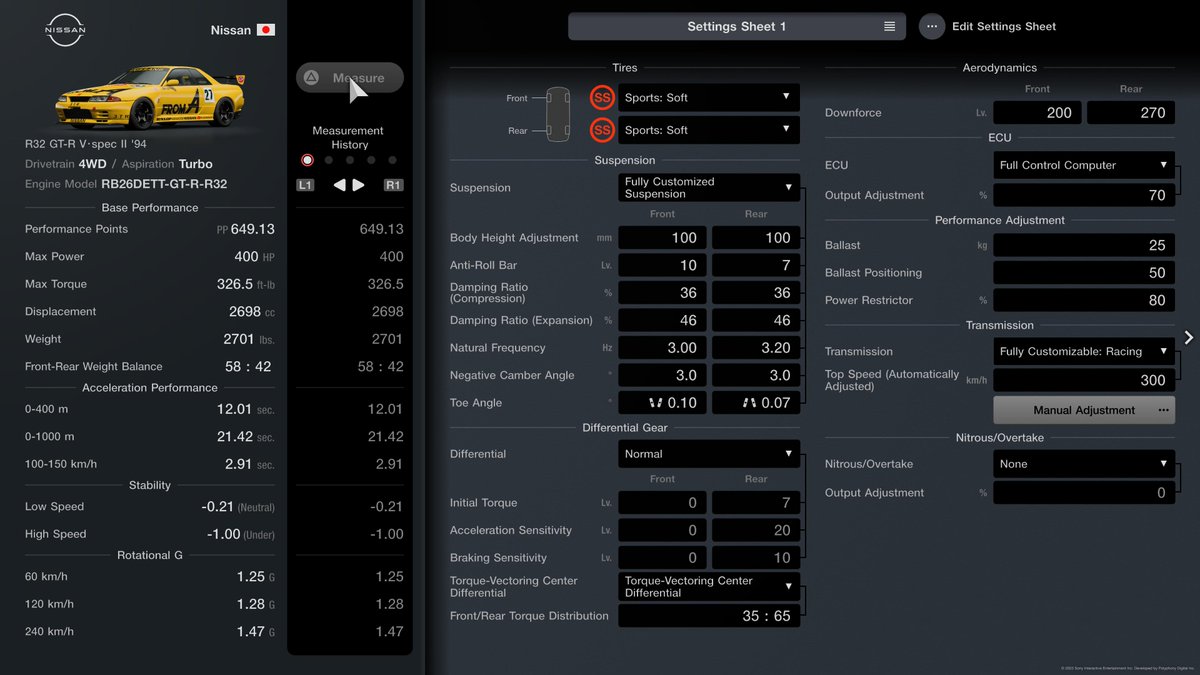Open the rear tires Sports: Soft dropdown
Viewport: 1200px width, 675px height.
709,129
